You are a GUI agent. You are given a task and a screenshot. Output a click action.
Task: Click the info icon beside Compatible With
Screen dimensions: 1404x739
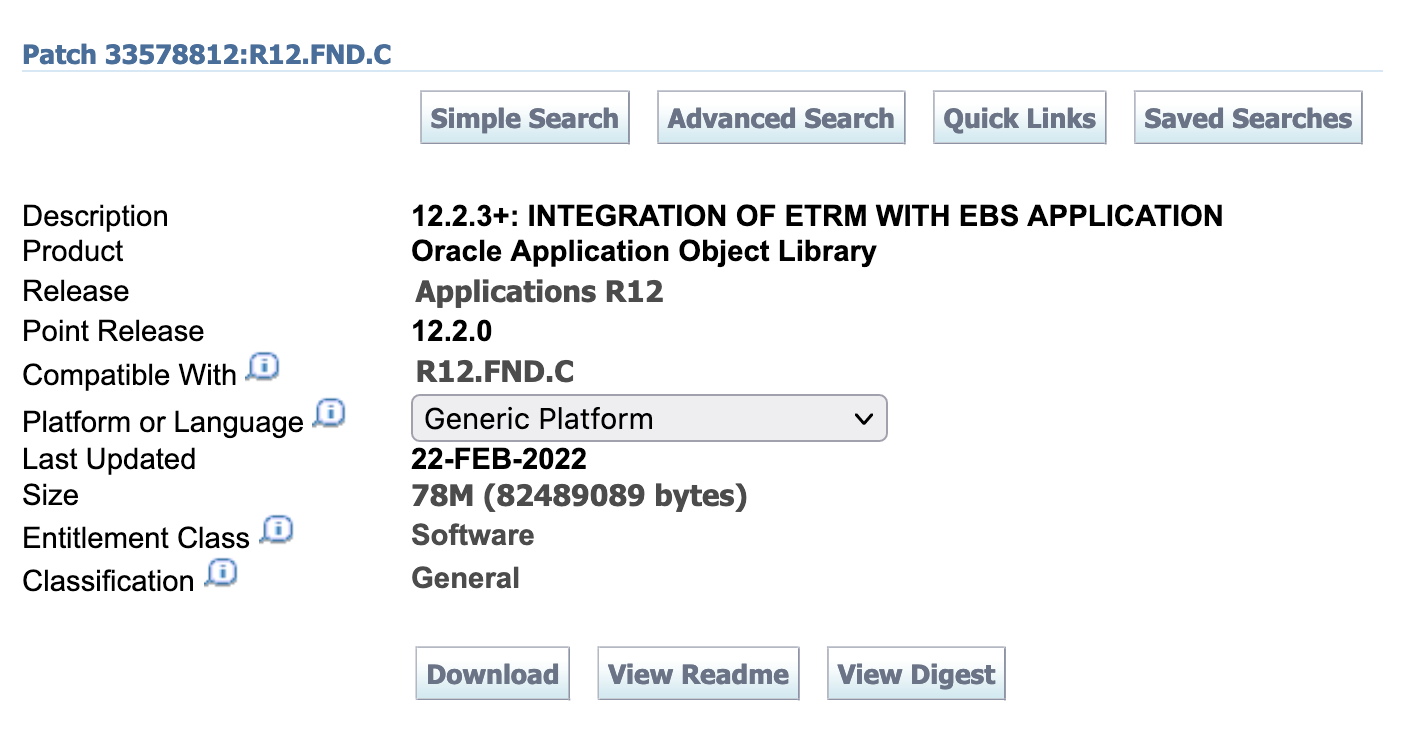[262, 368]
